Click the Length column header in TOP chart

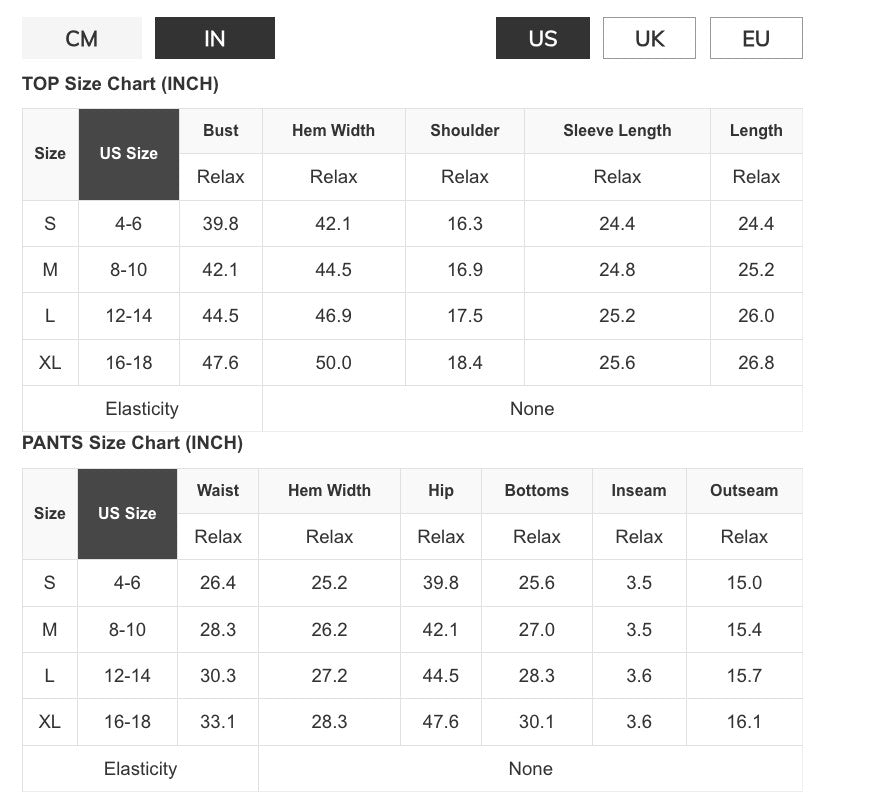pos(756,131)
